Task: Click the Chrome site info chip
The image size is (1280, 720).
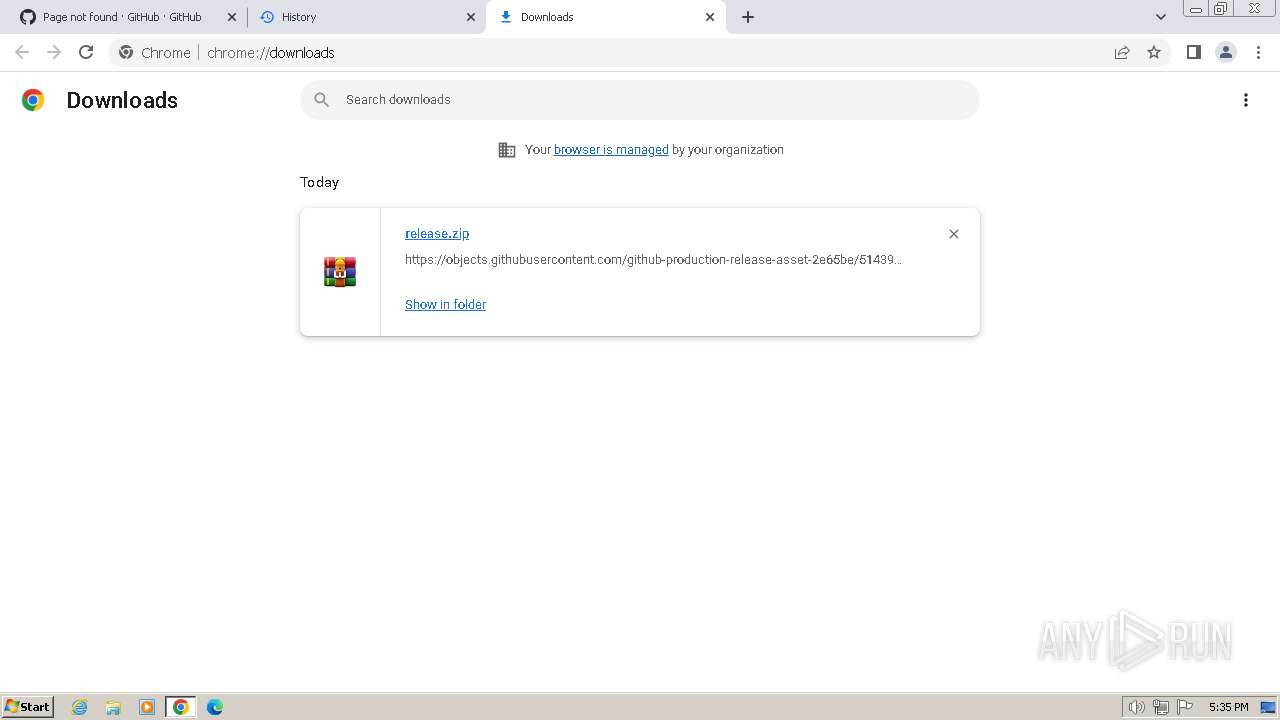Action: pyautogui.click(x=155, y=52)
